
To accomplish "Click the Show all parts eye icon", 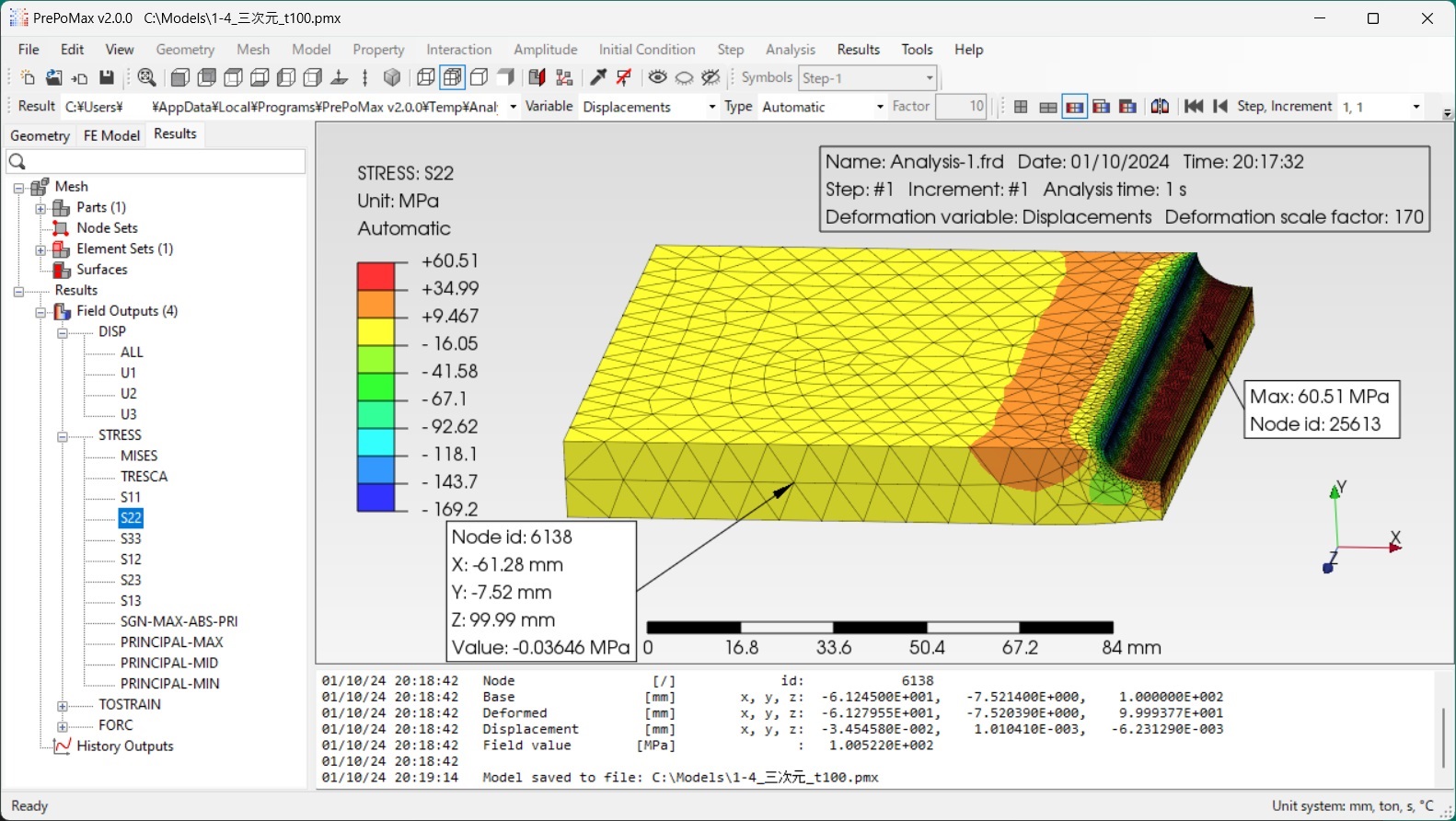I will click(657, 77).
